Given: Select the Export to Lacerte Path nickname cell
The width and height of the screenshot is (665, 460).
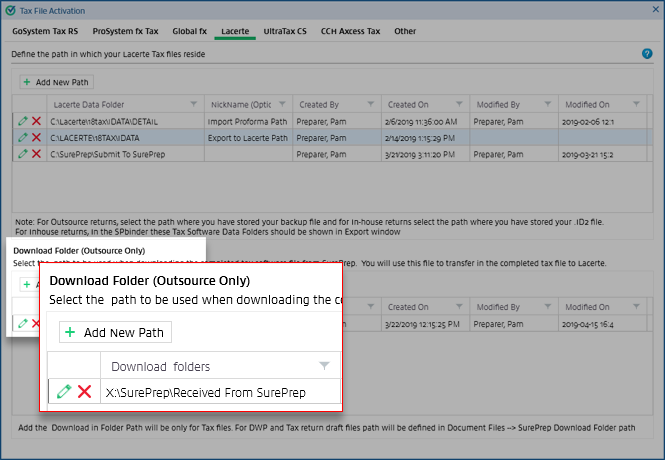Looking at the screenshot, I should [247, 137].
